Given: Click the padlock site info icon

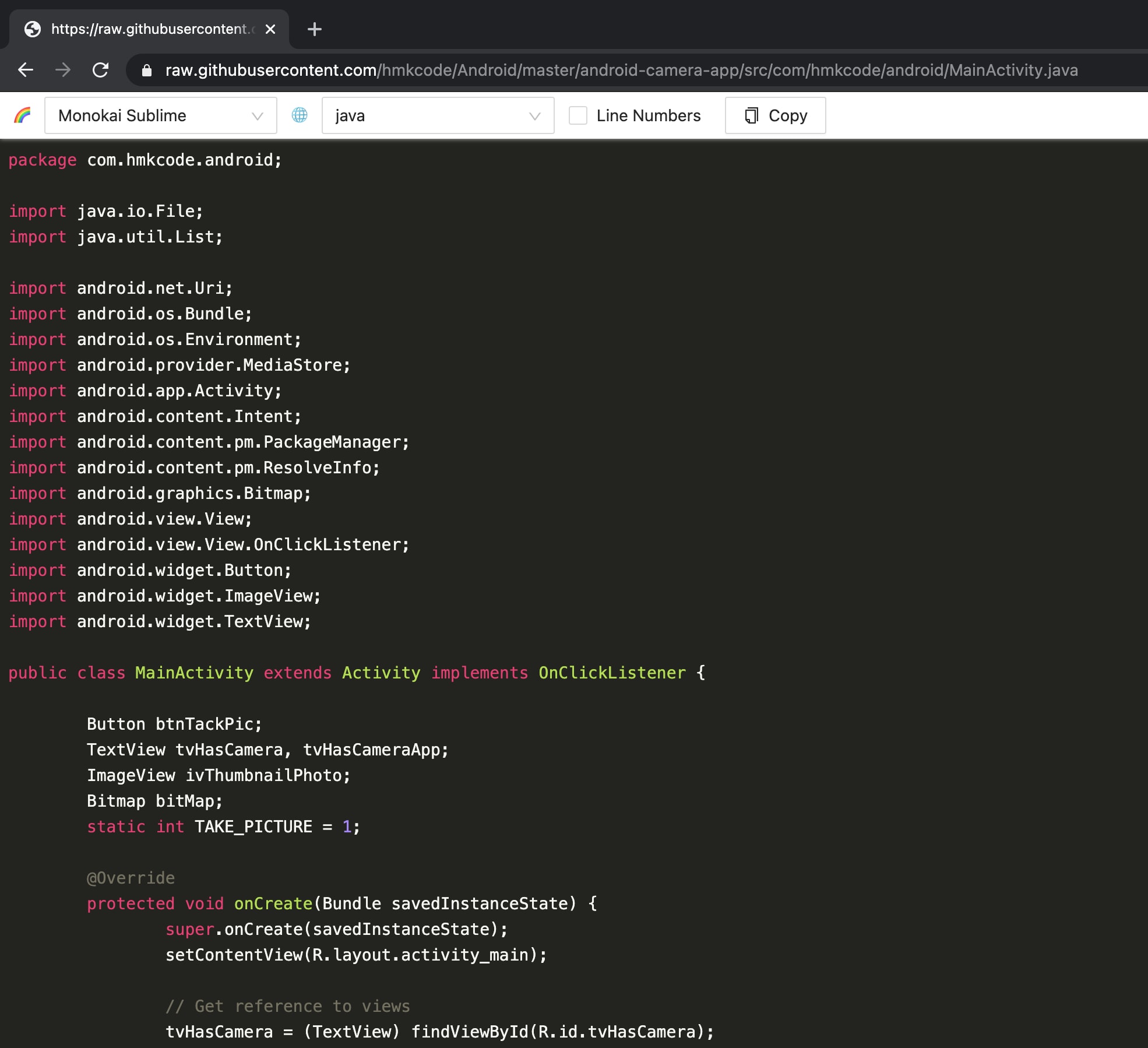Looking at the screenshot, I should (x=147, y=71).
